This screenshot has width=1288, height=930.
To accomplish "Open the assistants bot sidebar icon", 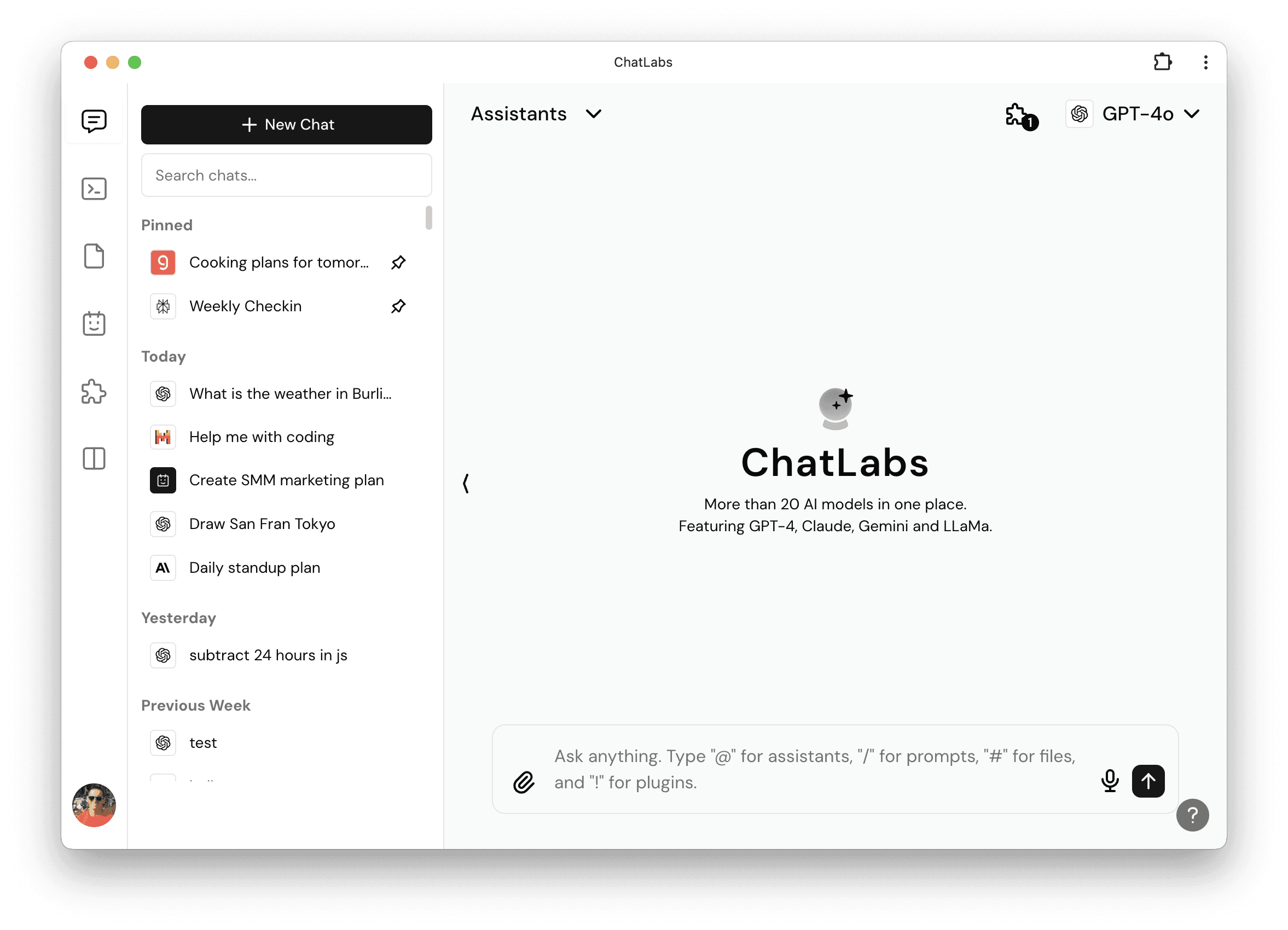I will [94, 324].
